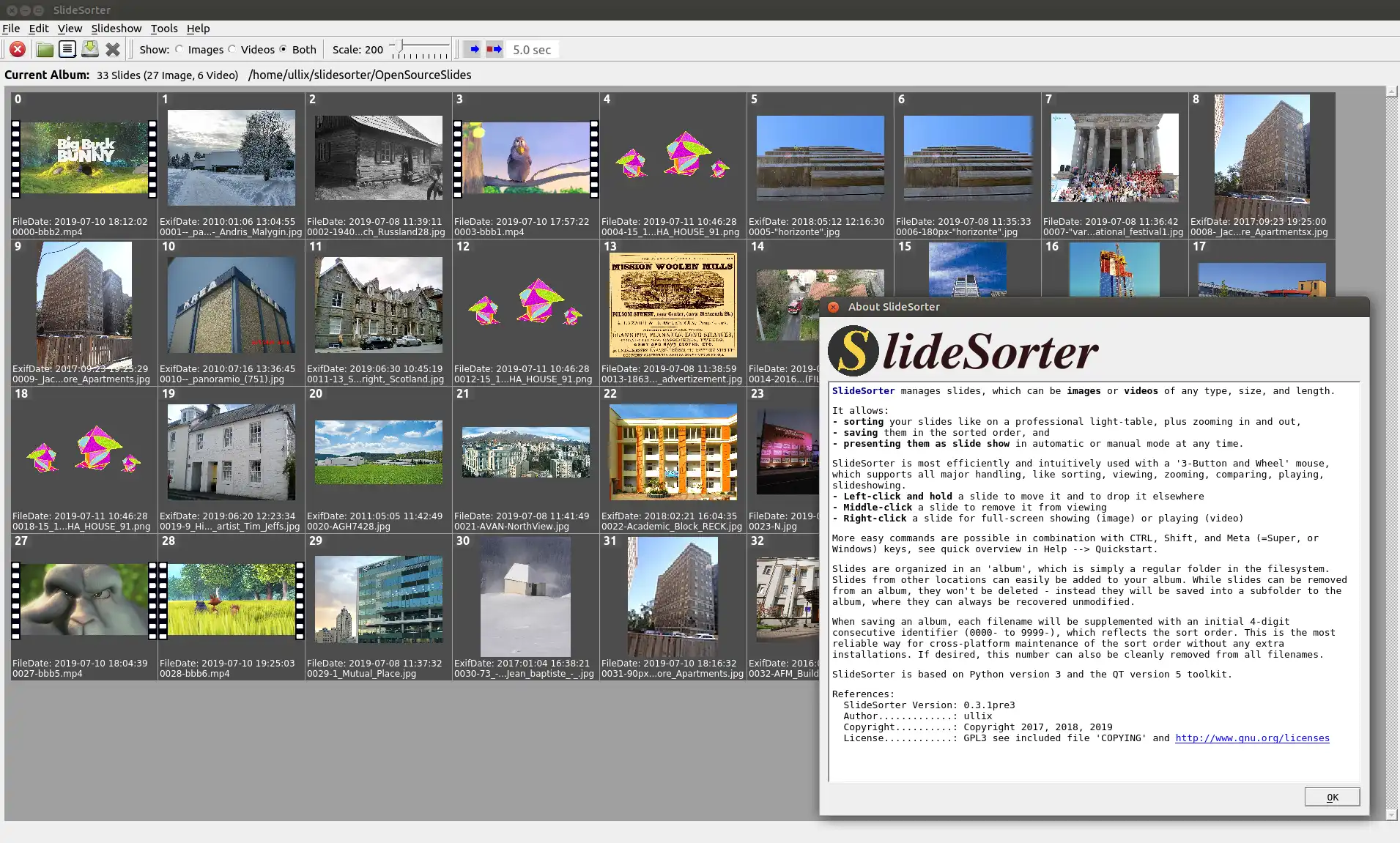Image resolution: width=1400 pixels, height=843 pixels.
Task: Select the Both radio button
Action: pyautogui.click(x=284, y=49)
